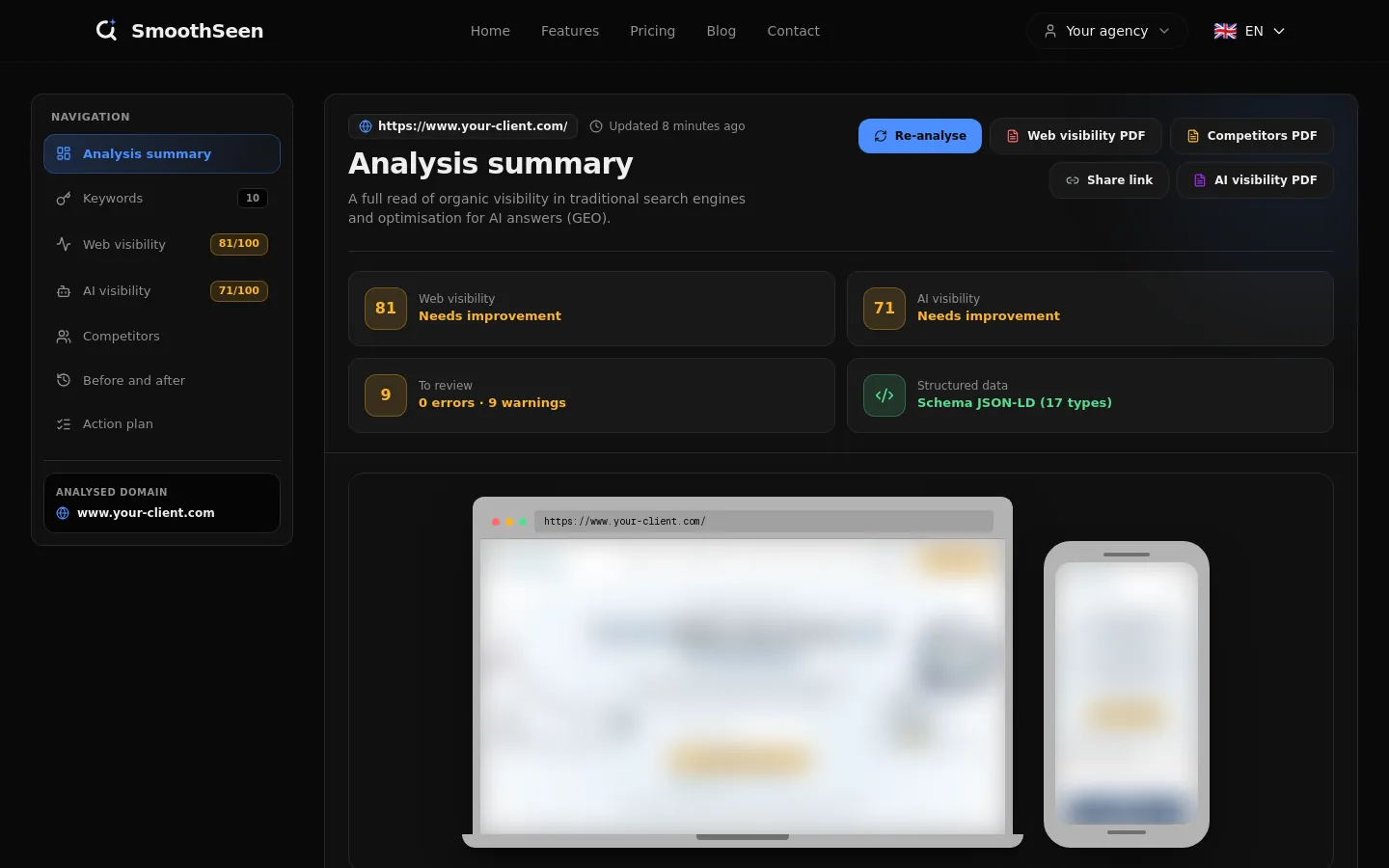Click the 81/100 badge in sidebar

tap(239, 244)
